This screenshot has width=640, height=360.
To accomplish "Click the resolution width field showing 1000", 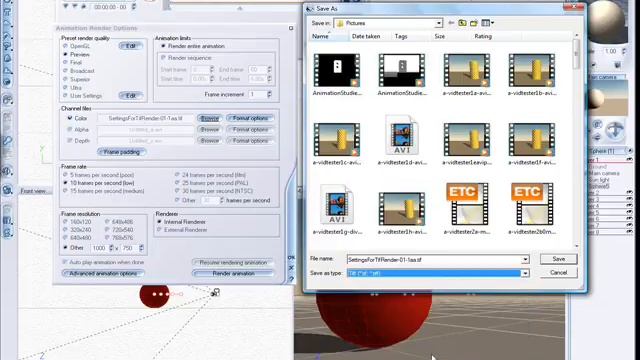I will tap(99, 248).
